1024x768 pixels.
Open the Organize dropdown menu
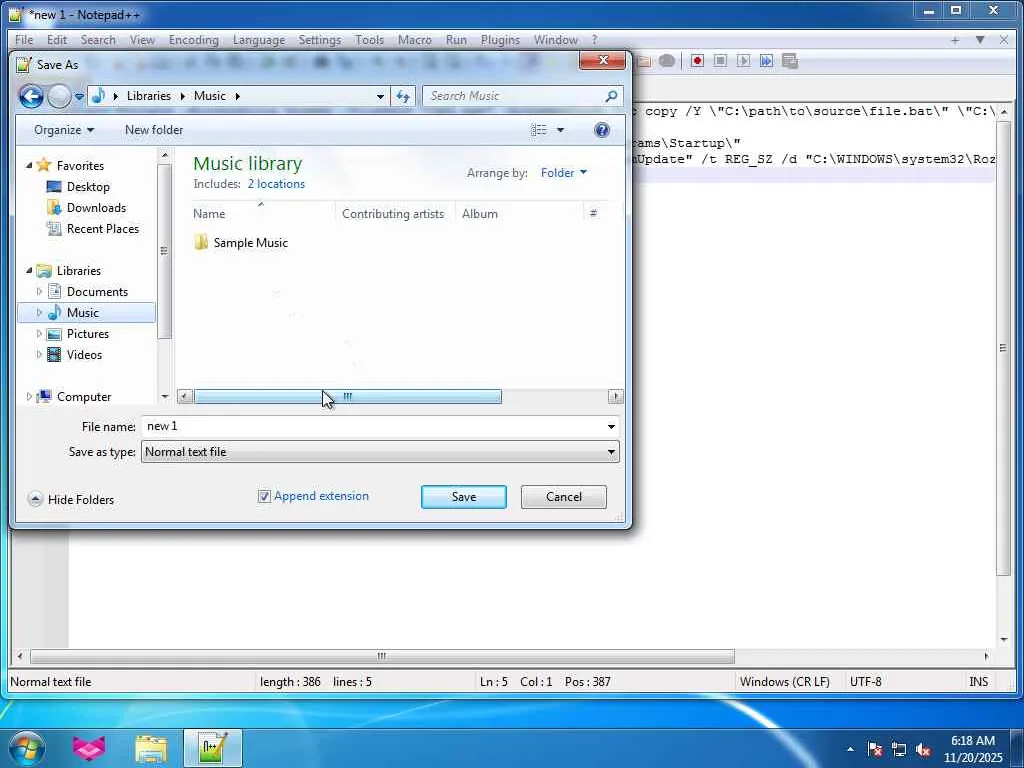coord(64,130)
